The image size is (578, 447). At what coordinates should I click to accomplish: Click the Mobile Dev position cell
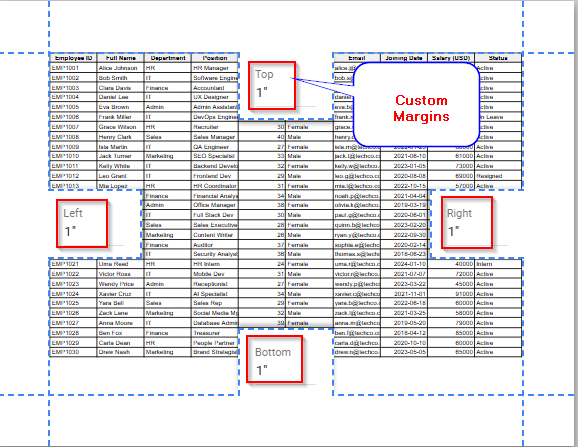click(x=215, y=274)
